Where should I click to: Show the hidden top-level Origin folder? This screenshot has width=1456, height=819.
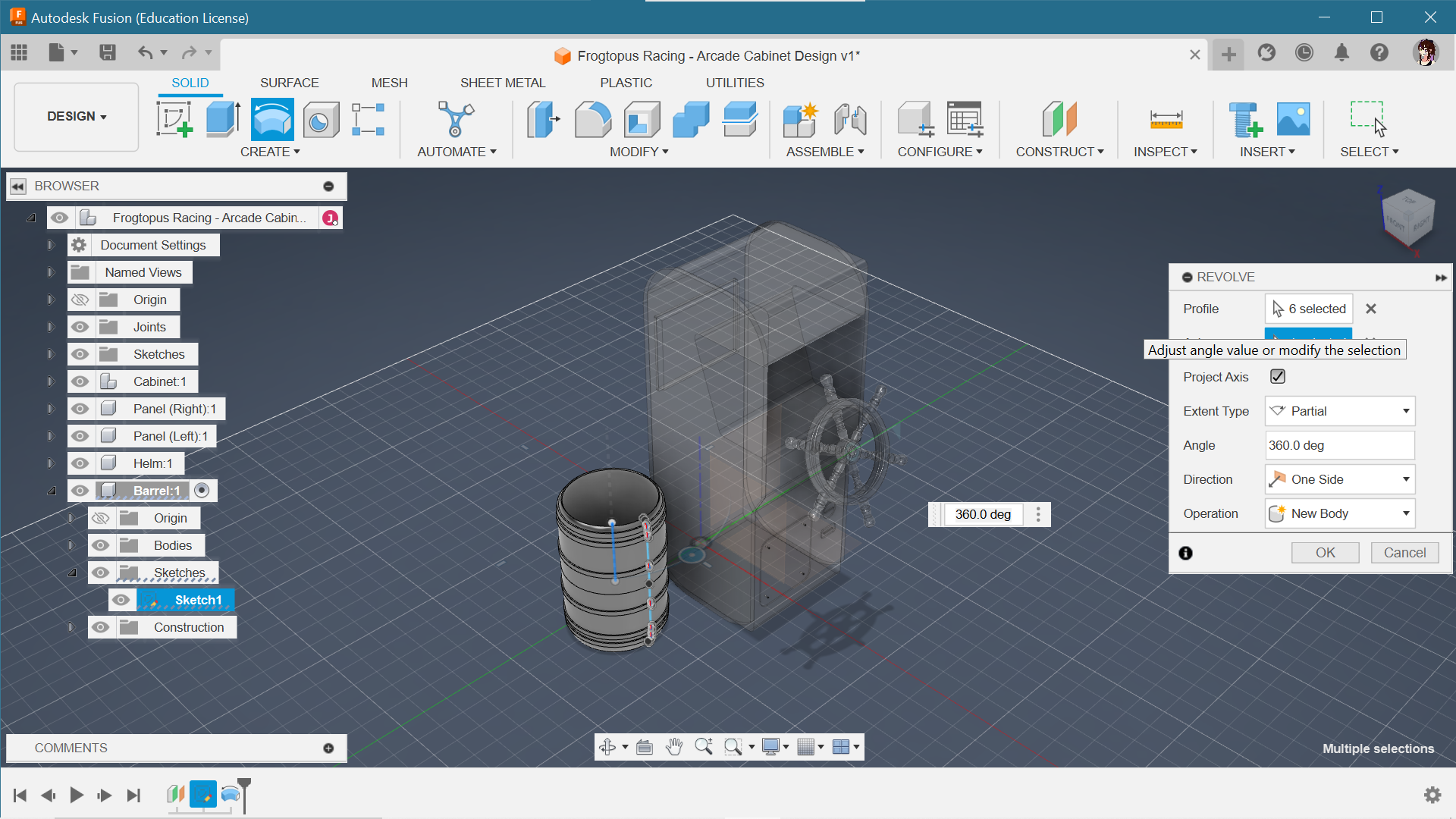click(x=80, y=300)
